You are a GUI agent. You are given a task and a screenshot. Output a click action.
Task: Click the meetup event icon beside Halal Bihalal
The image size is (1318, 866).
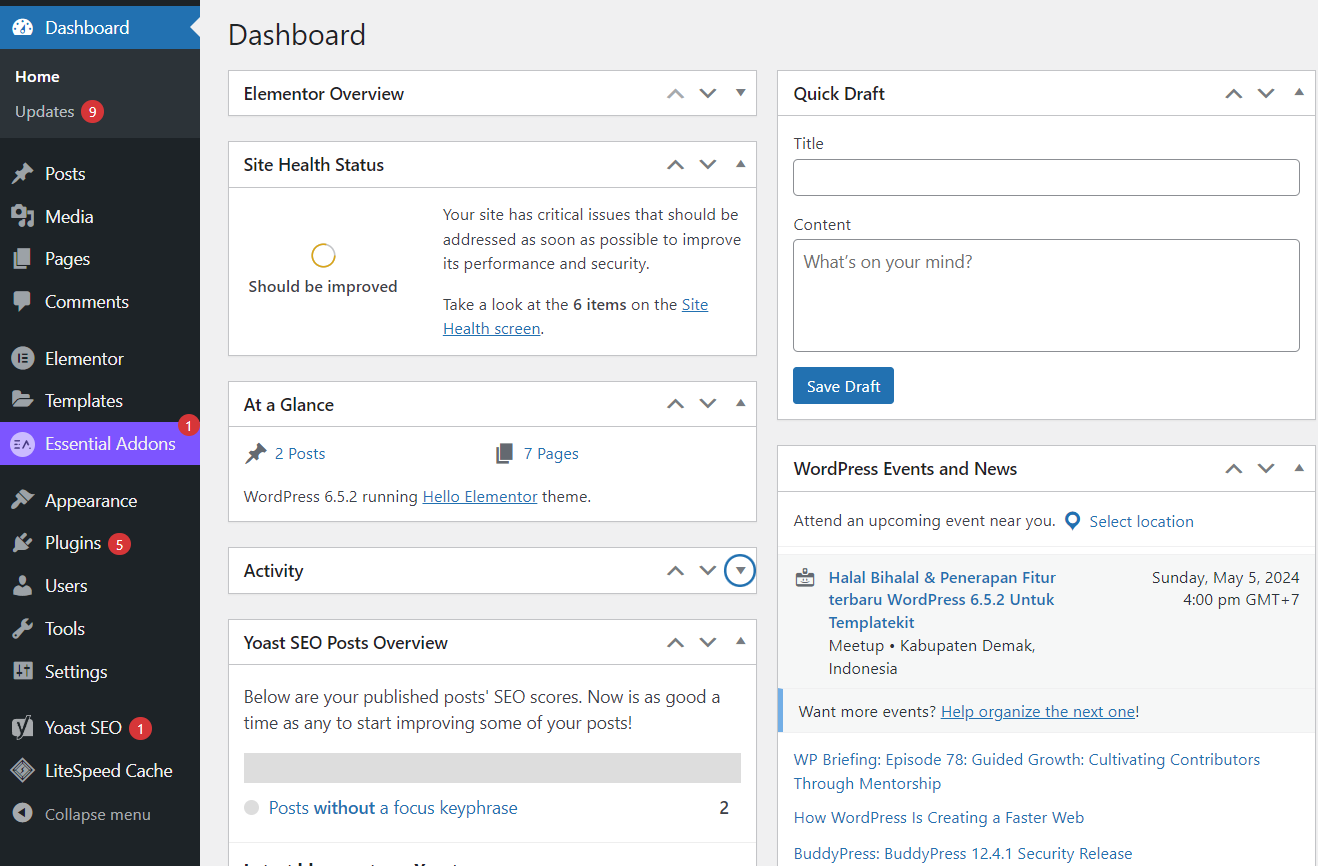point(804,578)
